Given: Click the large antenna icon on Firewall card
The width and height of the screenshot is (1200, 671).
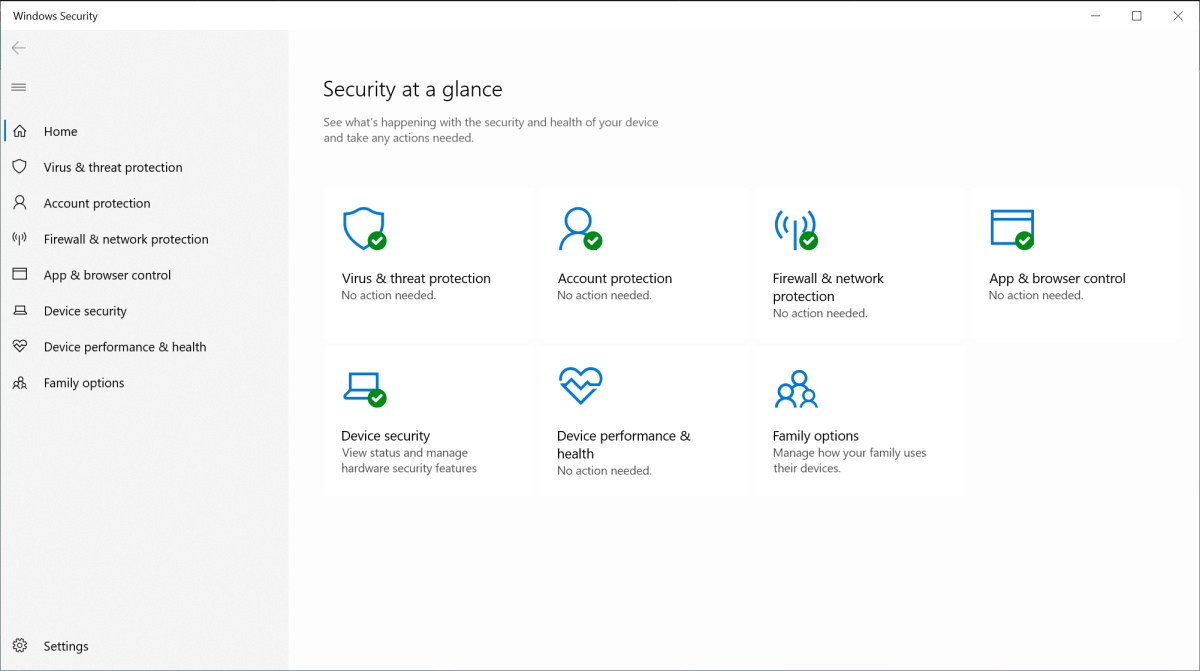Looking at the screenshot, I should click(796, 230).
